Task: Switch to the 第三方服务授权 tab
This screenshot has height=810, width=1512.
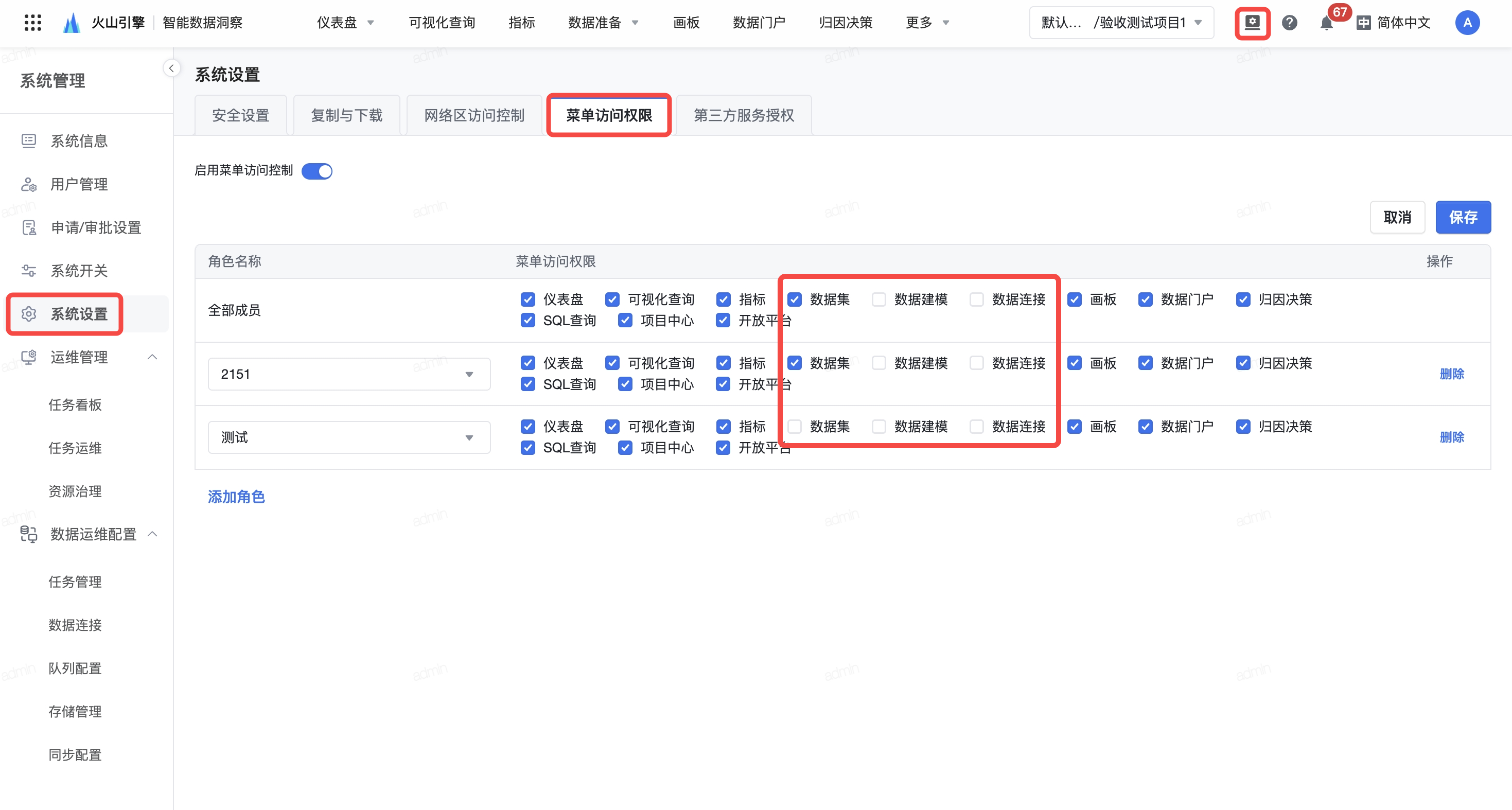Action: 743,115
